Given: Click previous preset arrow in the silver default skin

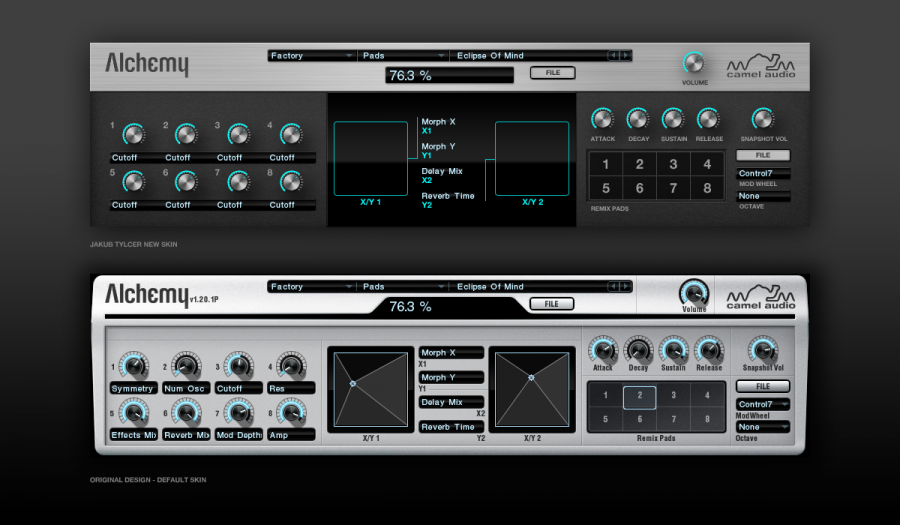Looking at the screenshot, I should click(x=613, y=287).
